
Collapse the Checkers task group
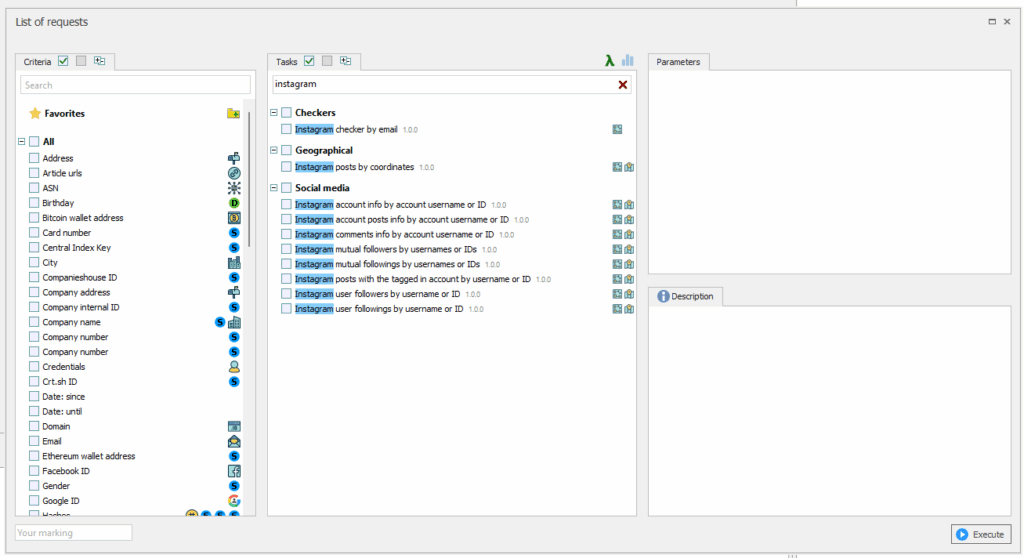(x=274, y=112)
